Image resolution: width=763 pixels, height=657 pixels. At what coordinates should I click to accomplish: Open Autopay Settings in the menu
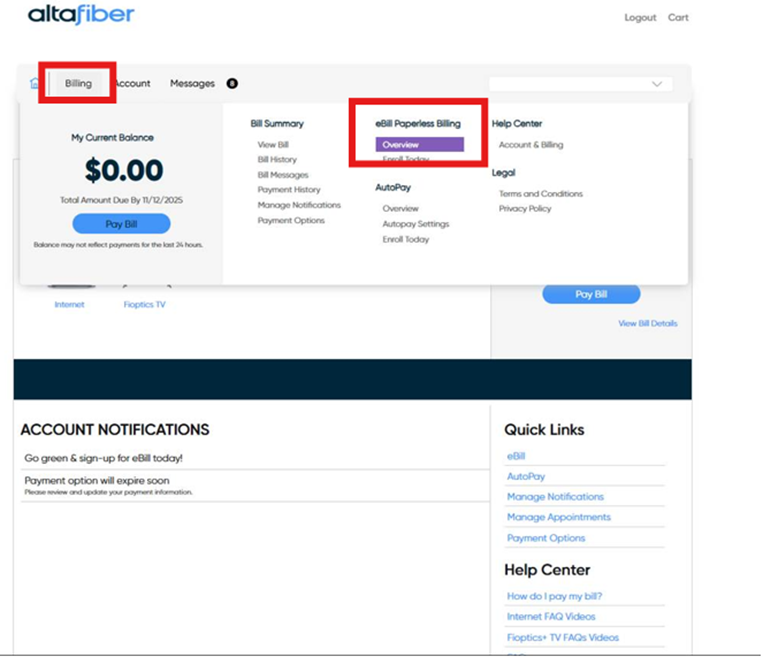tap(416, 224)
